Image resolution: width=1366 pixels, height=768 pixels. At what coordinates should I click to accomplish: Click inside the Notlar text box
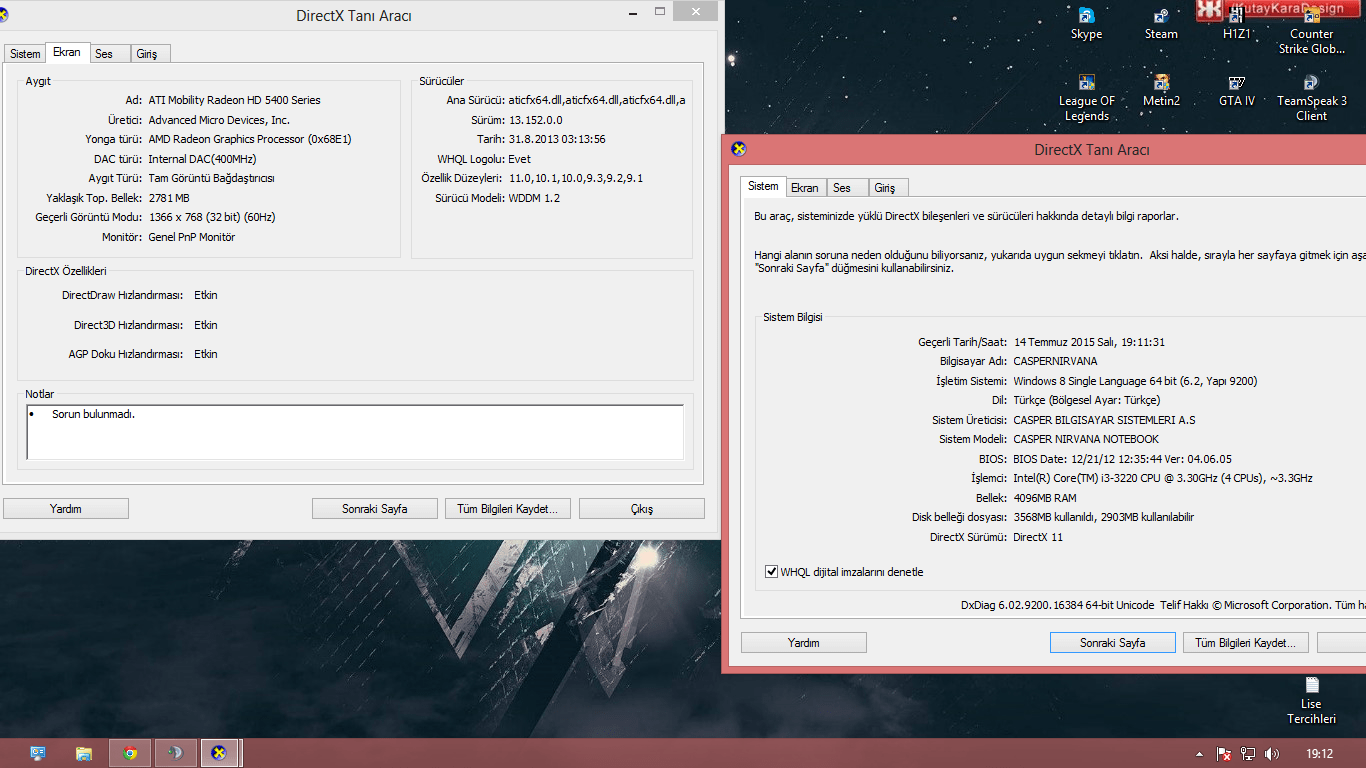355,432
